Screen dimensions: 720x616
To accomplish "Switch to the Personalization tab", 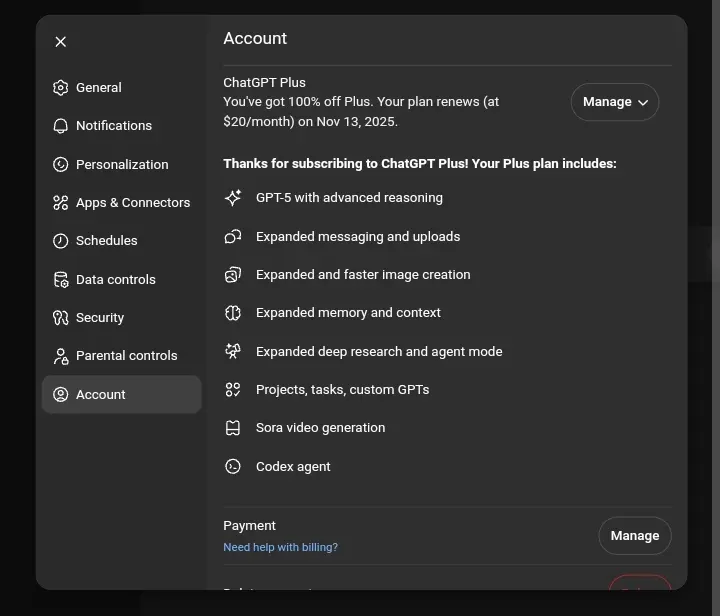I will point(122,164).
